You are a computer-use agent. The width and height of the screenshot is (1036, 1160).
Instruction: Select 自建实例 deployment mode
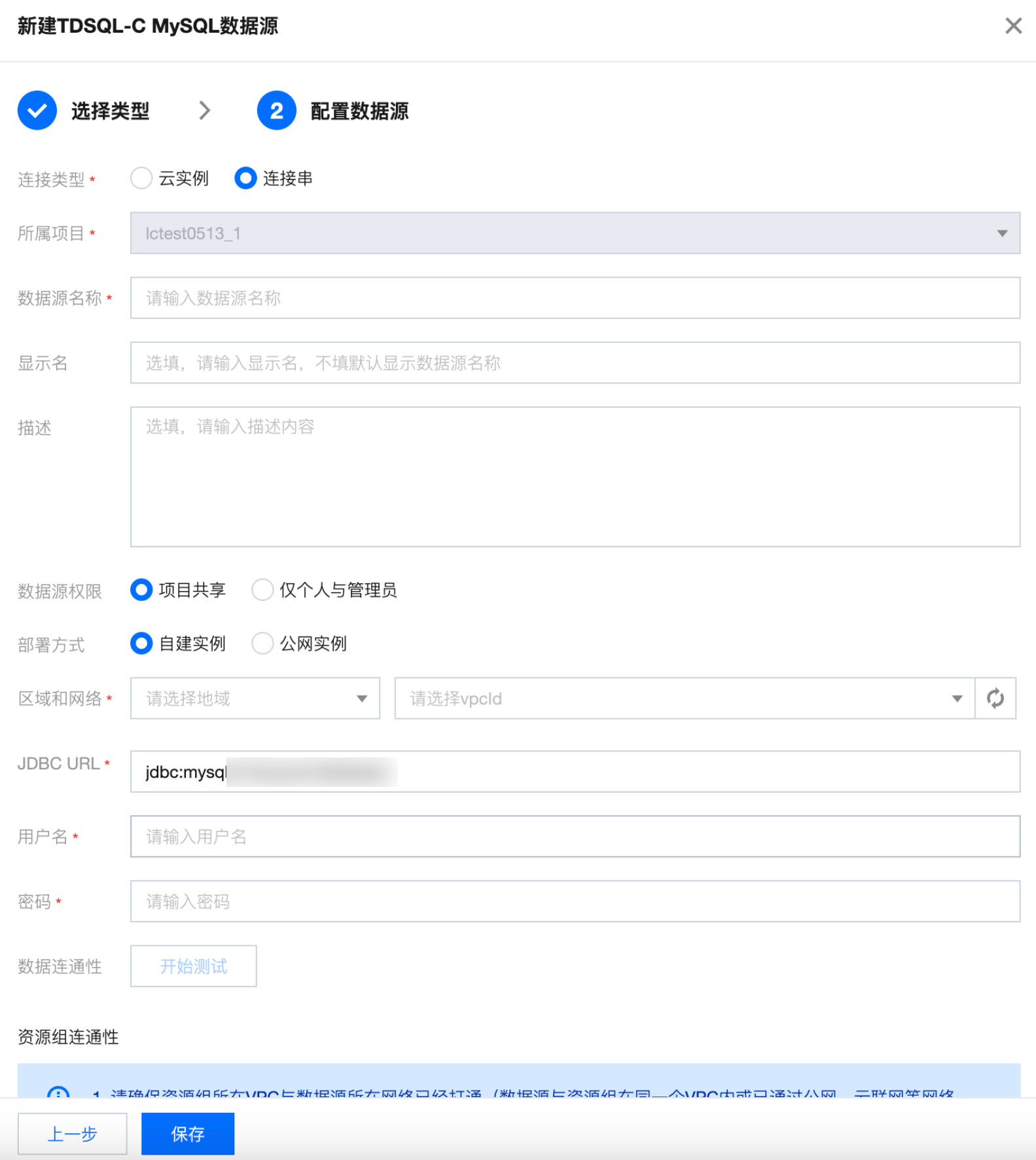[141, 643]
